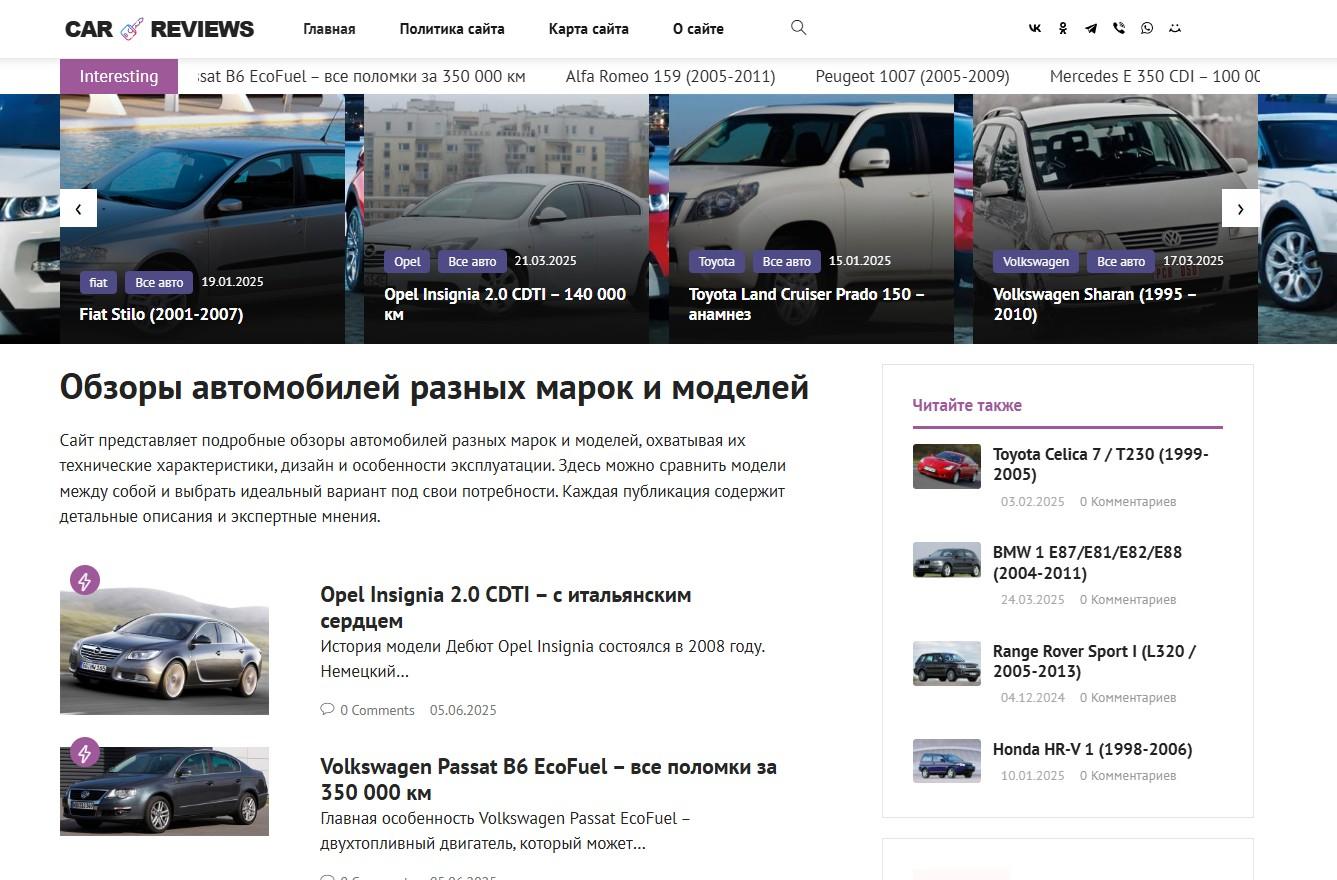Open the search magnifier icon
Image resolution: width=1337 pixels, height=880 pixels.
tap(798, 28)
